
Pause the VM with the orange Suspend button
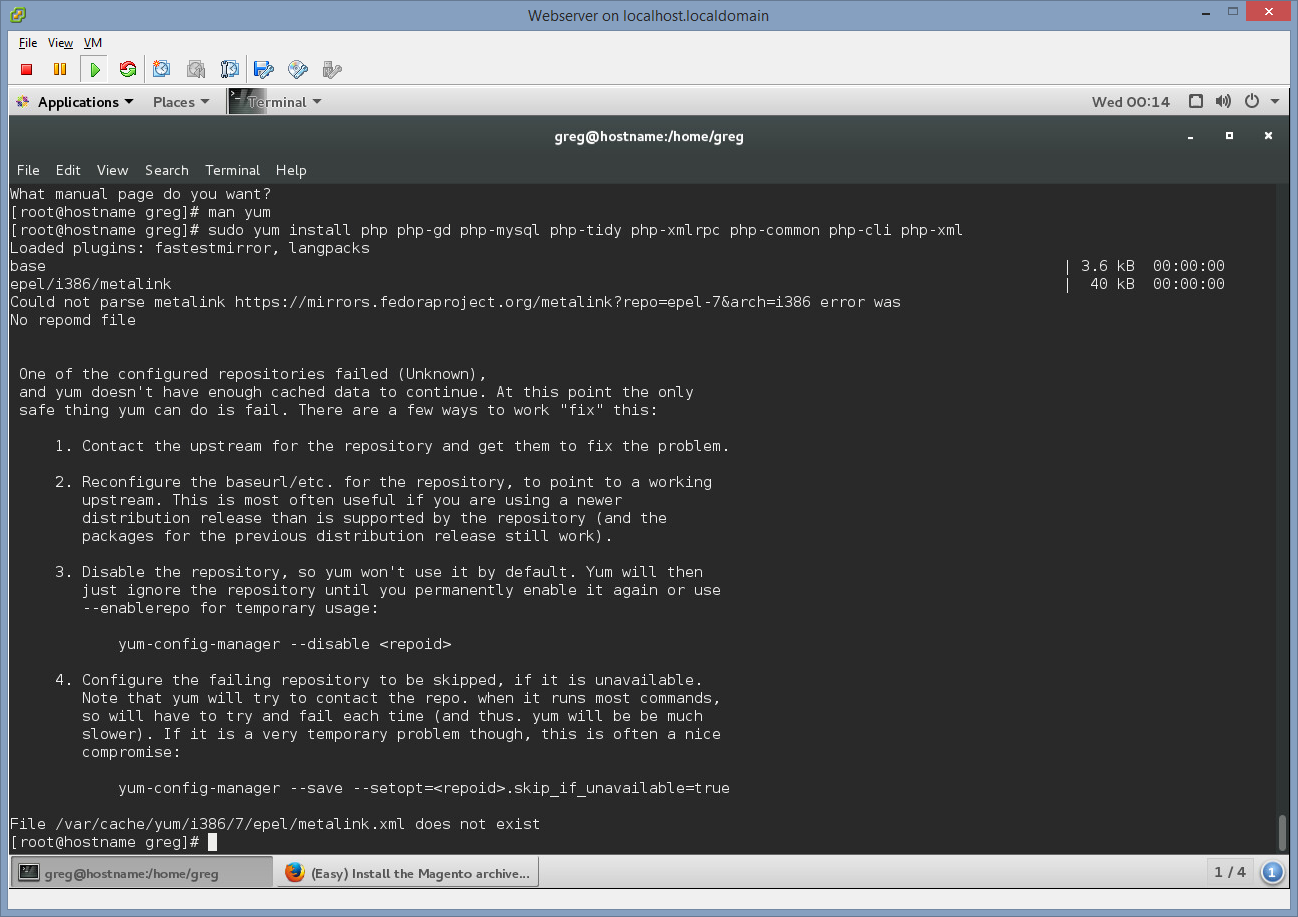pos(60,69)
